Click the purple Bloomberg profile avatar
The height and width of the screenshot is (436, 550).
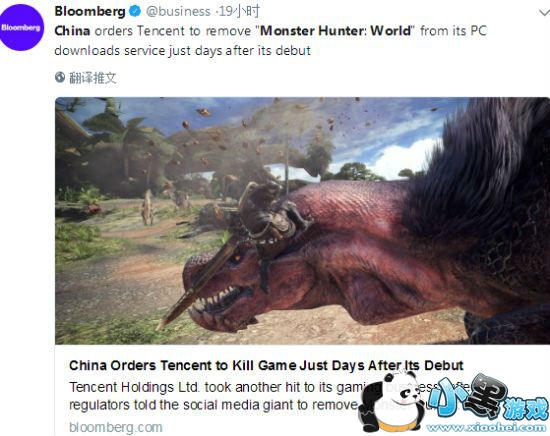[21, 28]
